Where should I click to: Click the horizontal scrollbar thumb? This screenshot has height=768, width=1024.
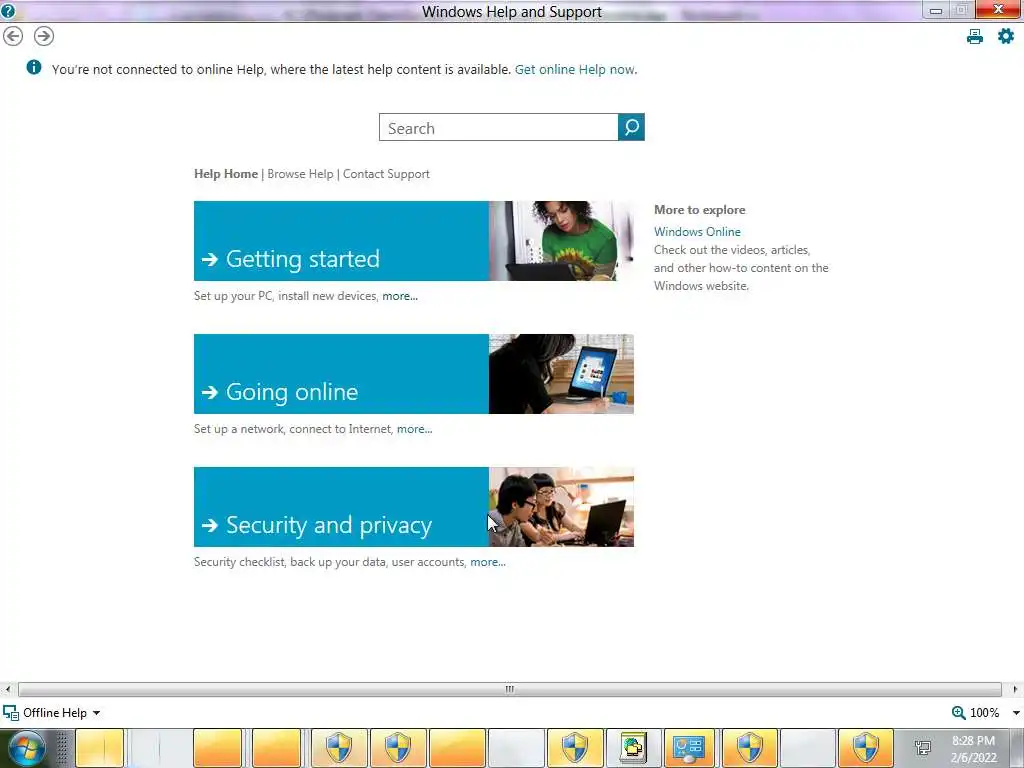pyautogui.click(x=509, y=689)
